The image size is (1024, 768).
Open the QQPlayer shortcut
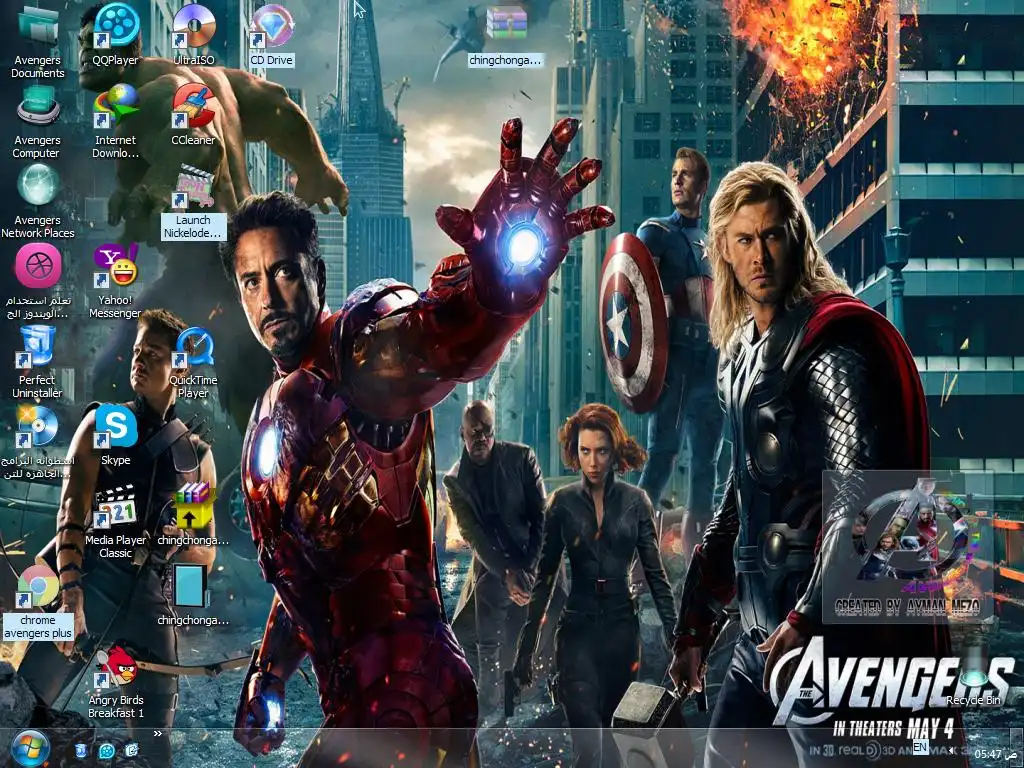[116, 34]
